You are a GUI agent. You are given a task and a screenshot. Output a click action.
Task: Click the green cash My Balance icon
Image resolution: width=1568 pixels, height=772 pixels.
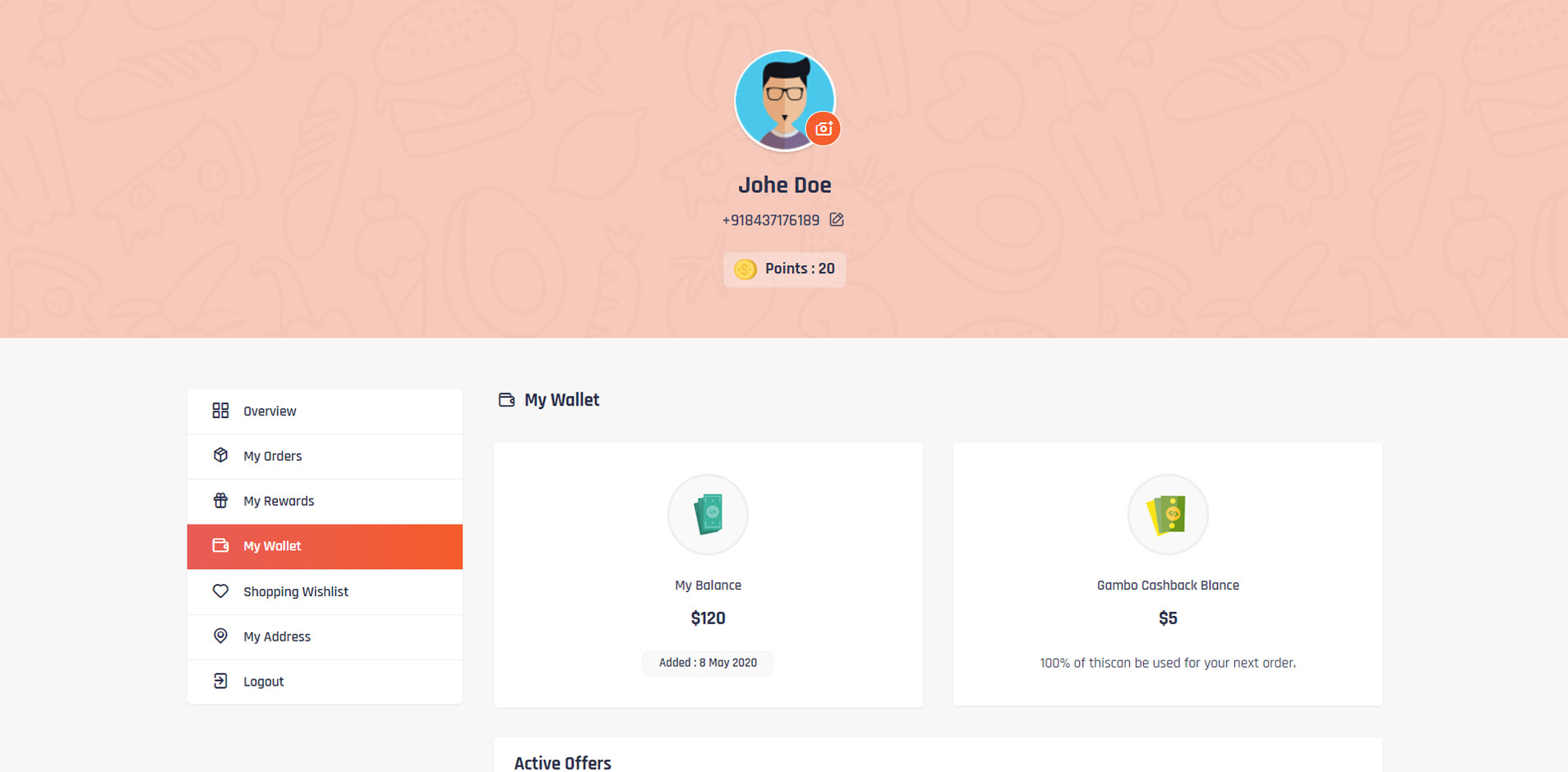pos(708,515)
